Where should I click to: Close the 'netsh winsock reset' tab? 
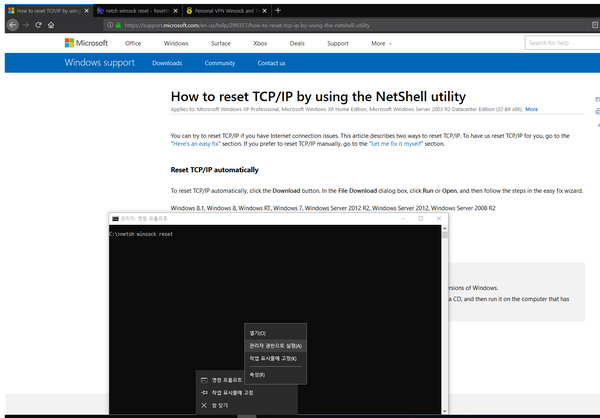click(x=176, y=11)
